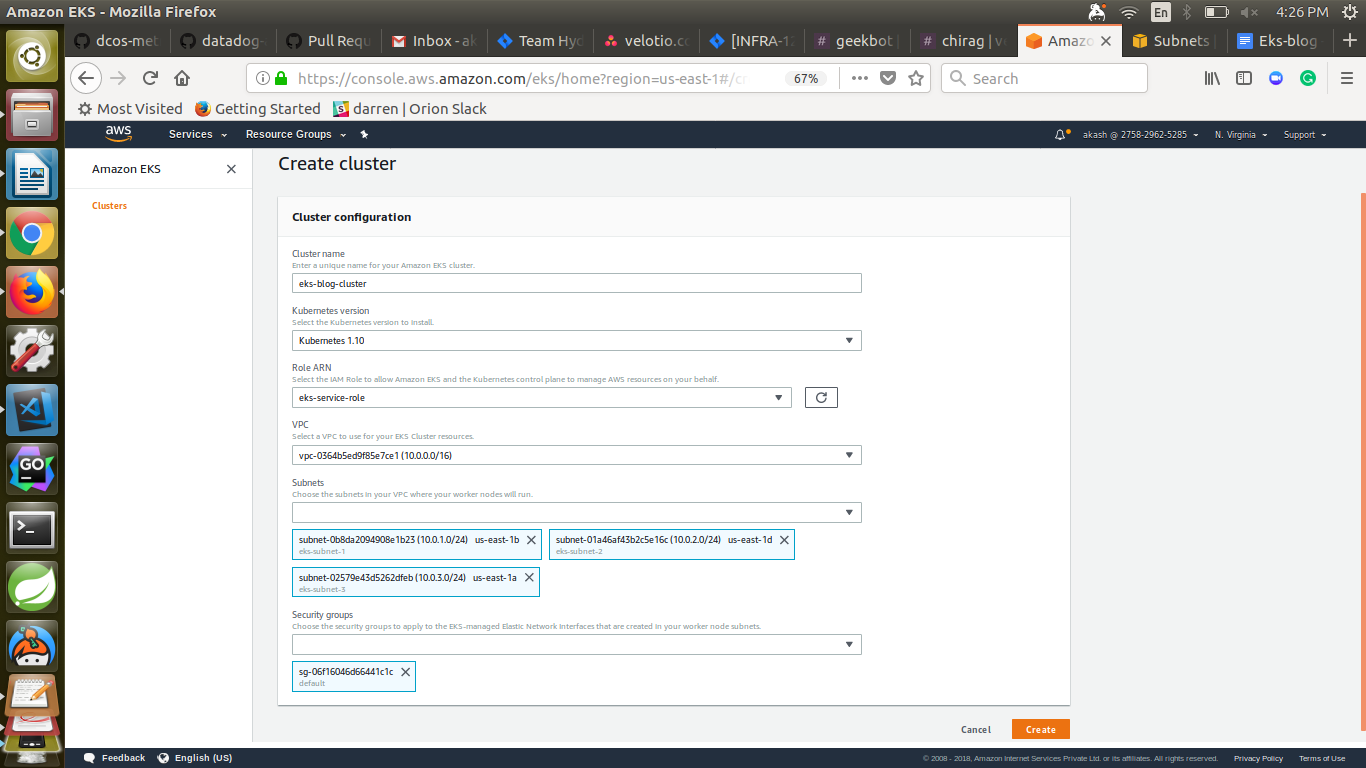This screenshot has height=768, width=1366.
Task: Reload the current page
Action: [x=151, y=78]
